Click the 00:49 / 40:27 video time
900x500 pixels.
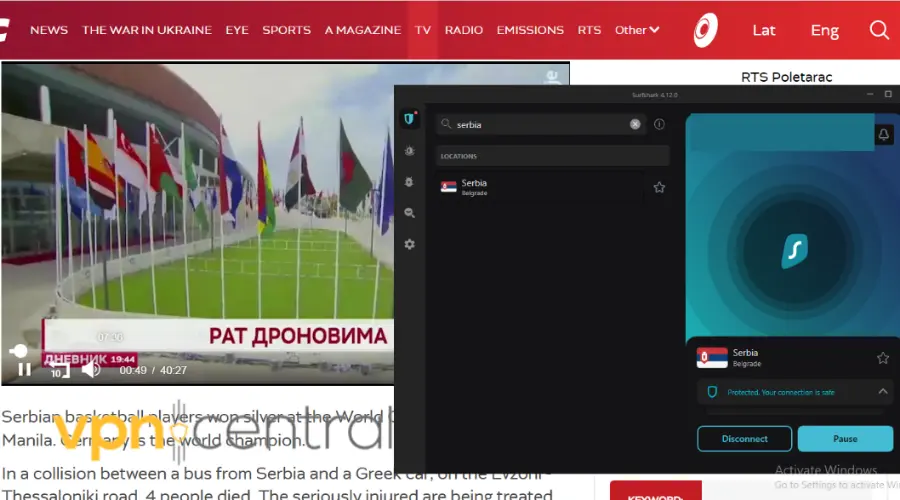pos(153,370)
